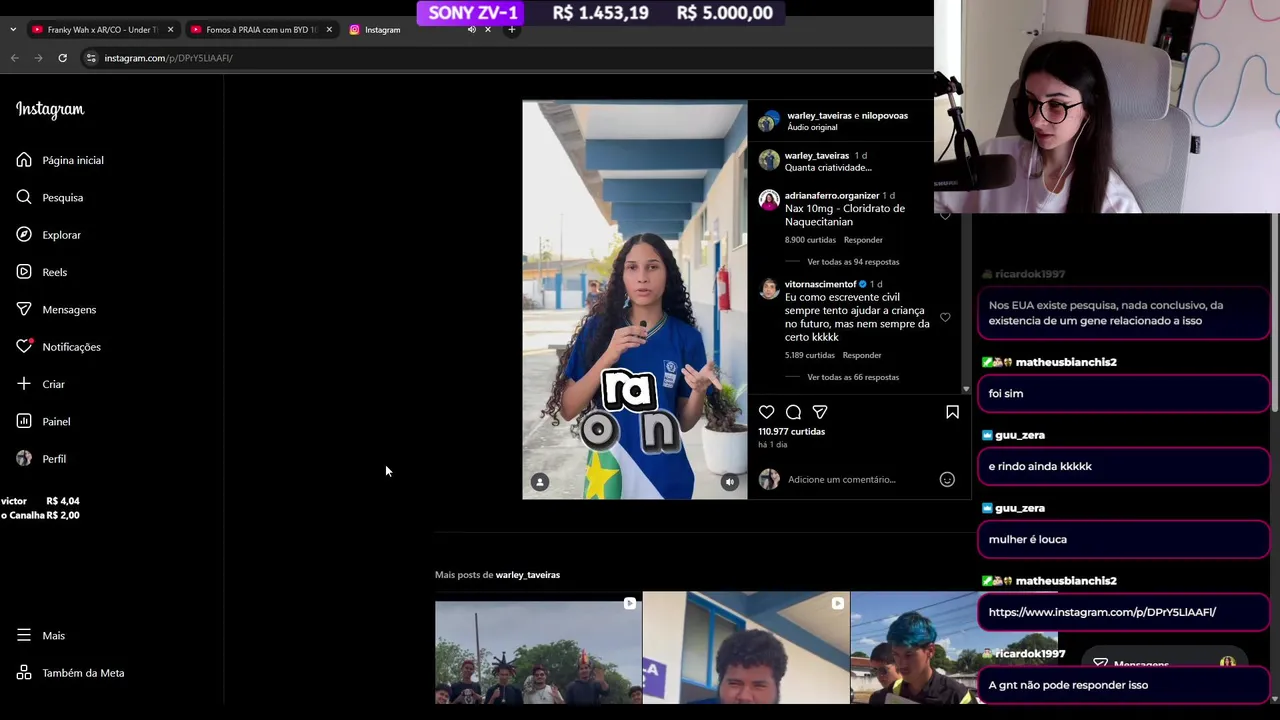View 110.977 curtidas list
The height and width of the screenshot is (720, 1280).
pyautogui.click(x=791, y=431)
